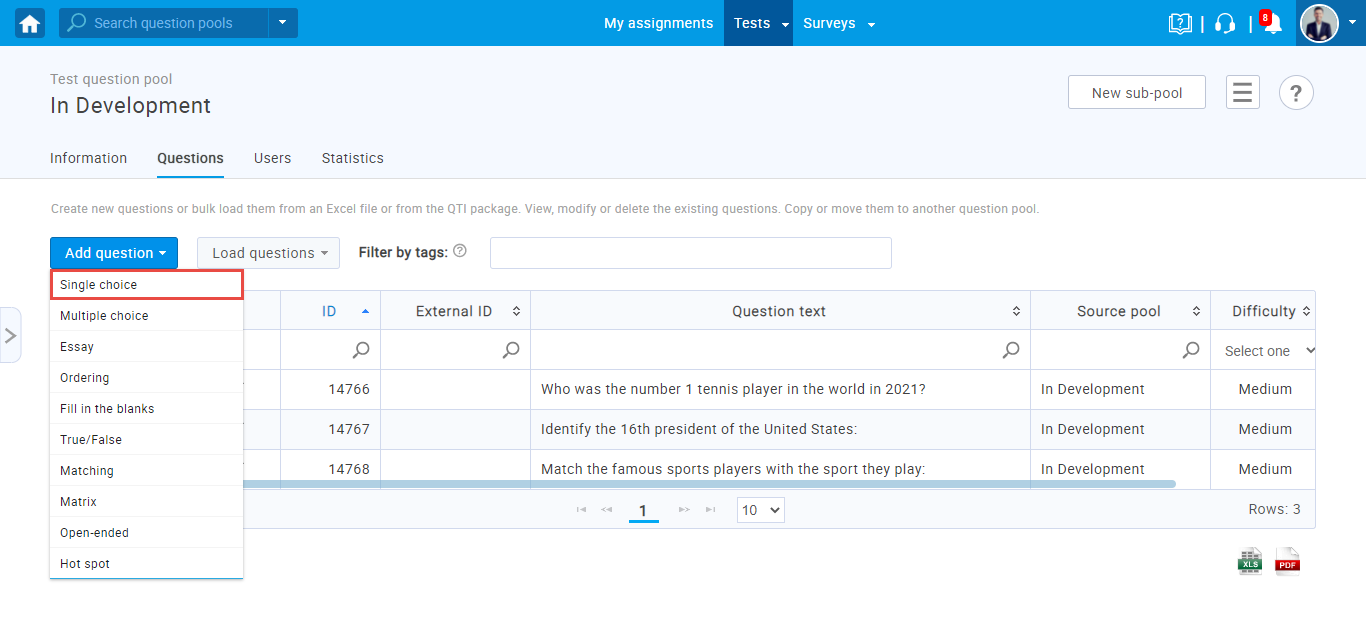The width and height of the screenshot is (1366, 625).
Task: Open the hamburger options menu icon
Action: pos(1242,93)
